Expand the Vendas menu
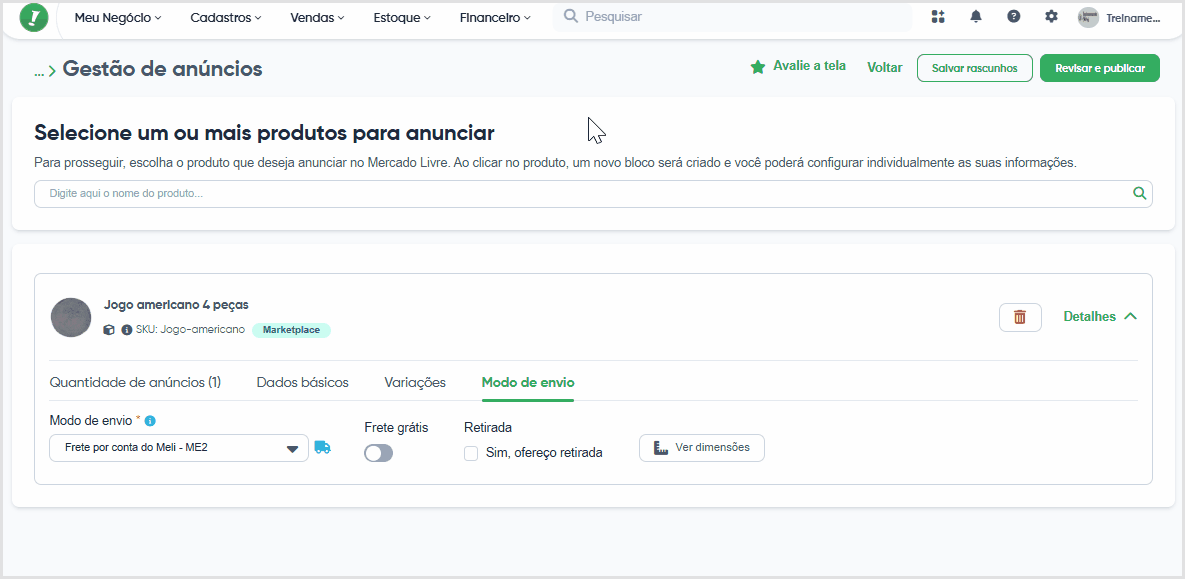 coord(317,17)
